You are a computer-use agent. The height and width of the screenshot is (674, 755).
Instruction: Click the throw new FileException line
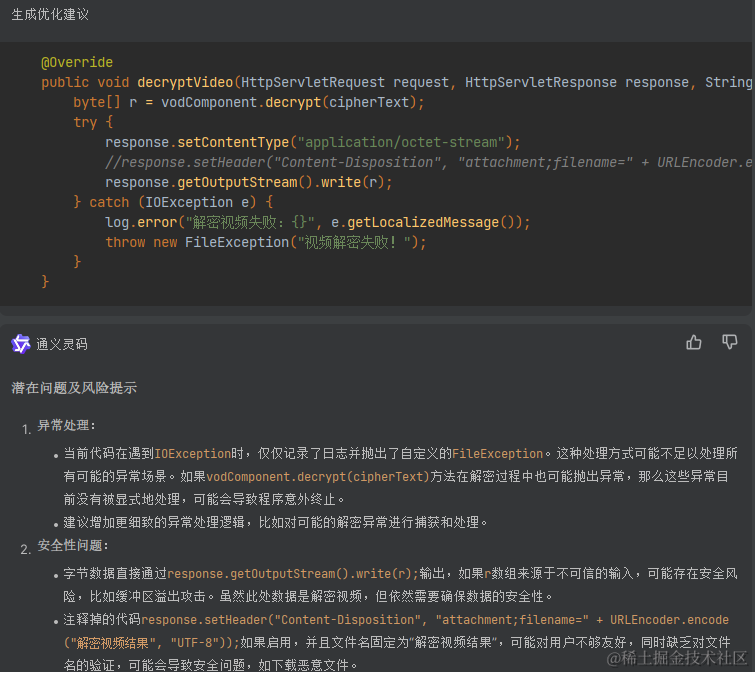266,242
